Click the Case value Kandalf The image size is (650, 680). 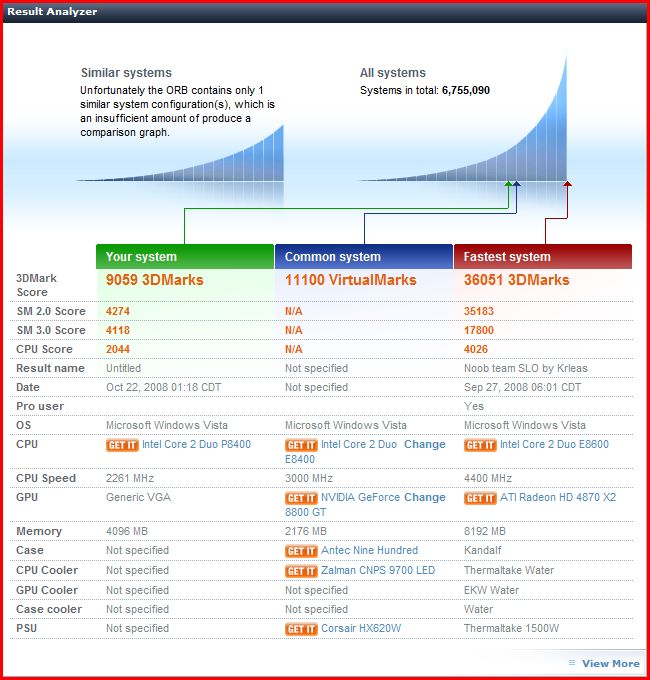click(x=483, y=550)
